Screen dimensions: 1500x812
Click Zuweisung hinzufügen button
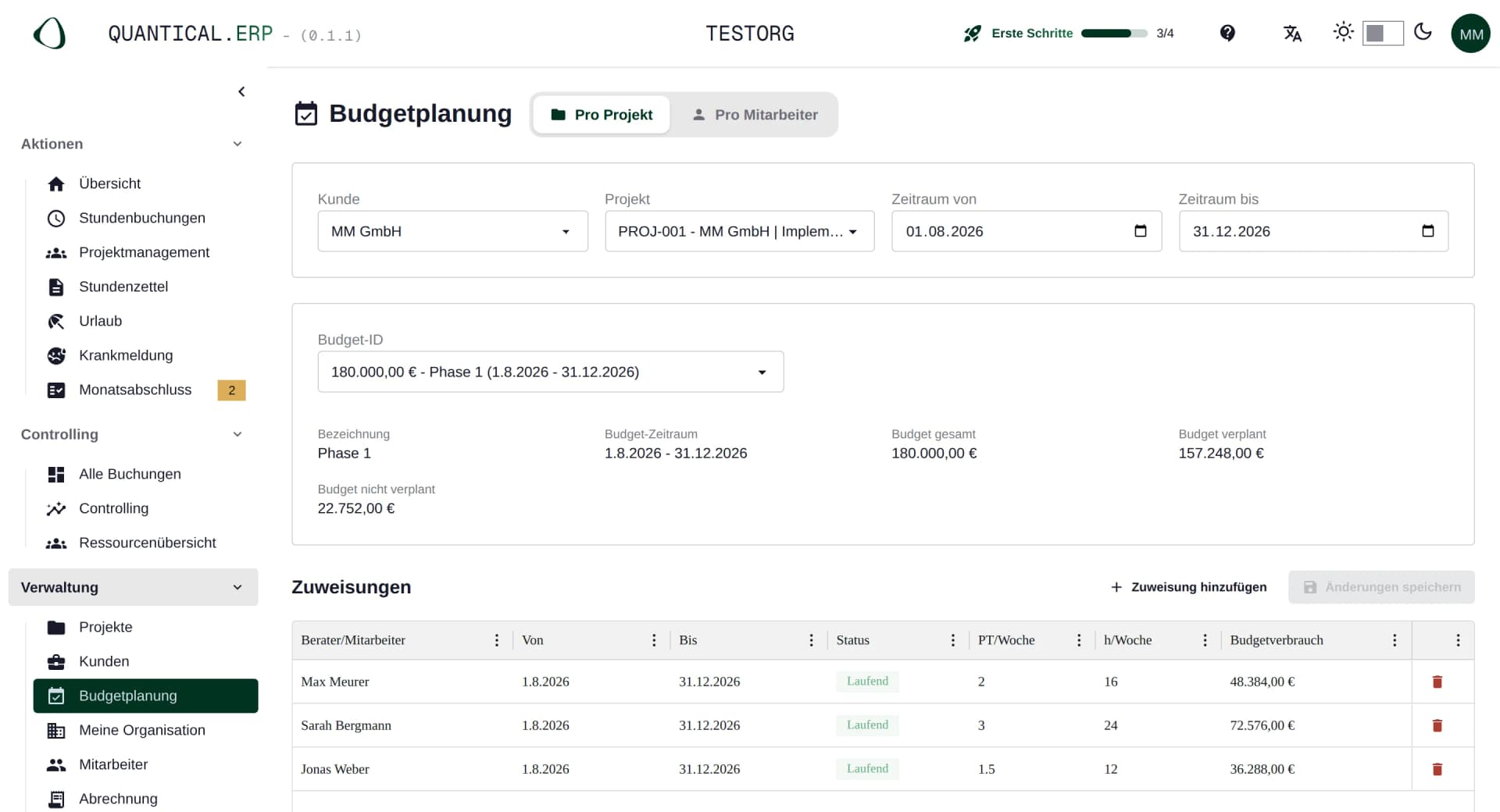(1188, 587)
